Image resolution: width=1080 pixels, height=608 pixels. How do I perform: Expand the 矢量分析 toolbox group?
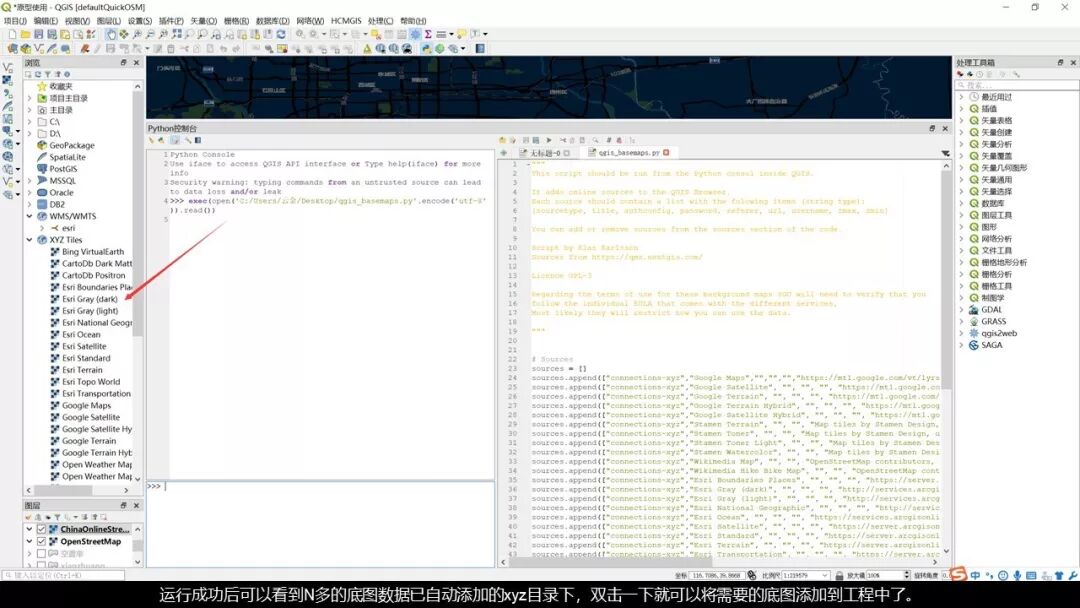962,144
